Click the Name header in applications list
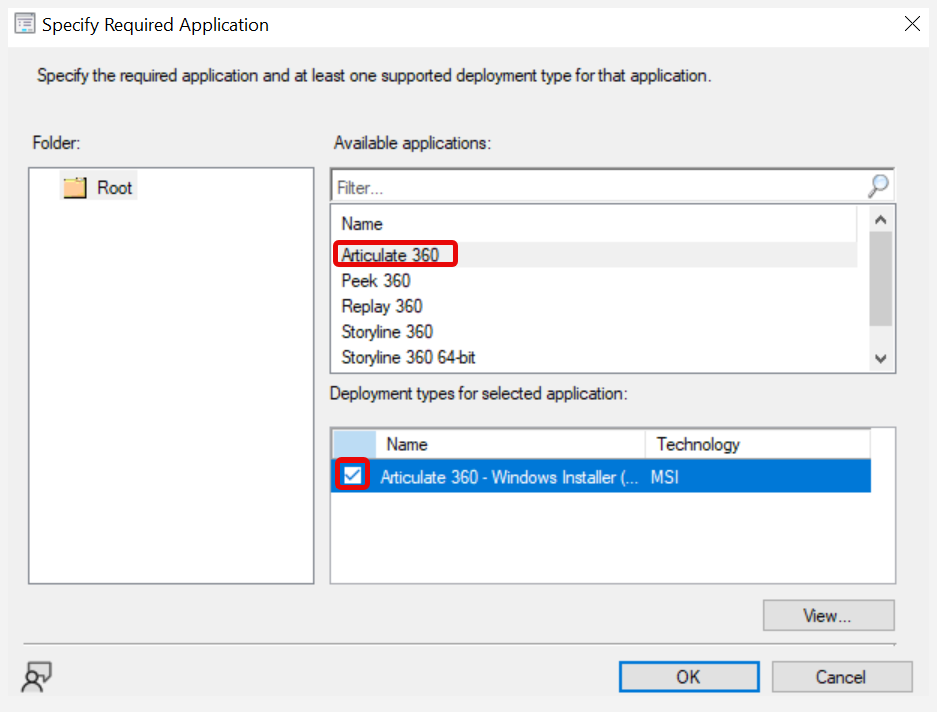The width and height of the screenshot is (937, 712). pos(595,224)
